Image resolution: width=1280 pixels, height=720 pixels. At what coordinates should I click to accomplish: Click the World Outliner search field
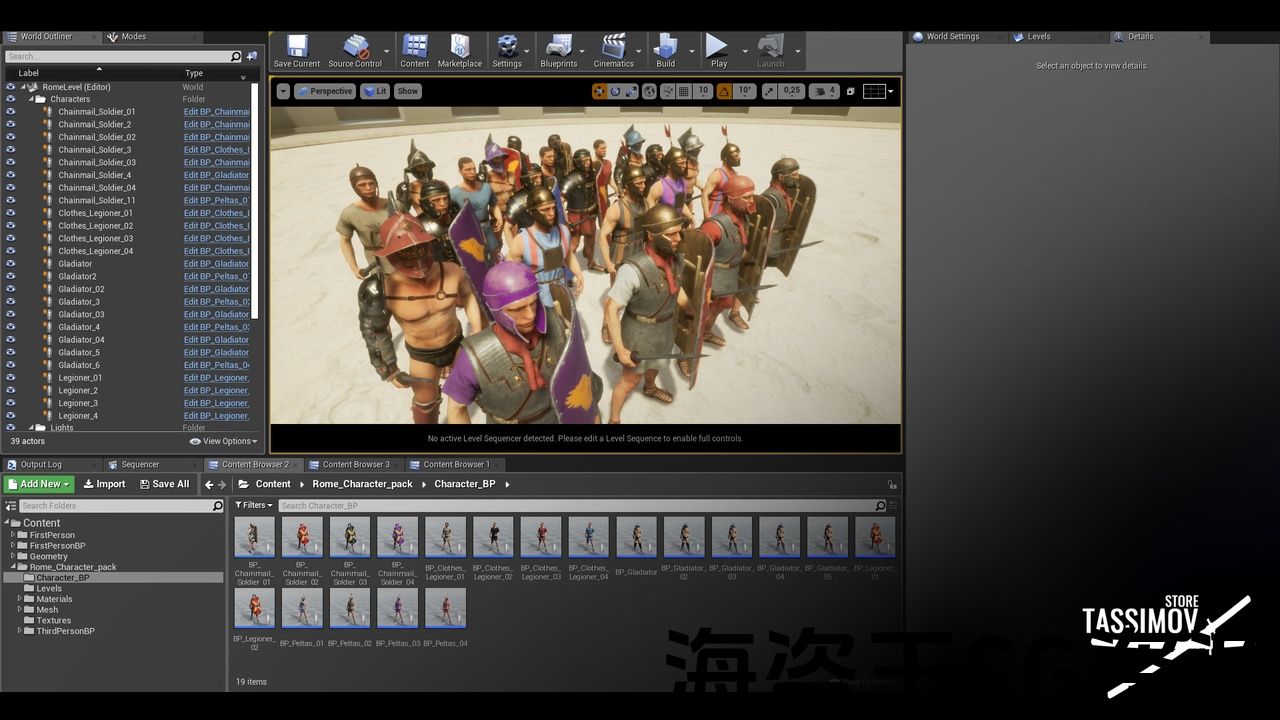(x=120, y=57)
